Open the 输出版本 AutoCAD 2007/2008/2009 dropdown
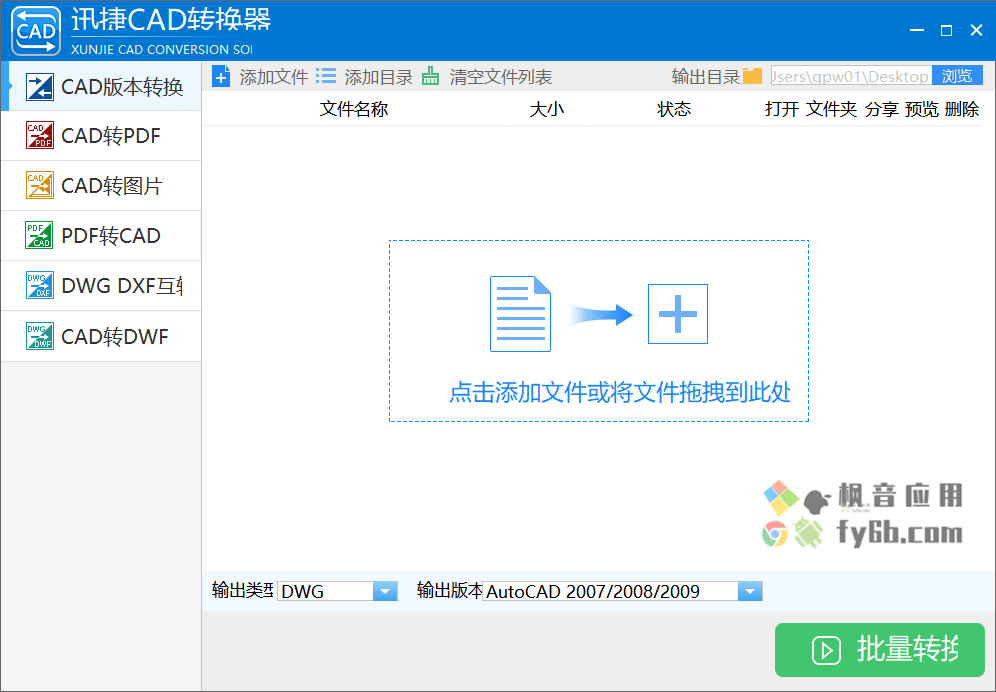Viewport: 996px width, 692px height. click(622, 591)
